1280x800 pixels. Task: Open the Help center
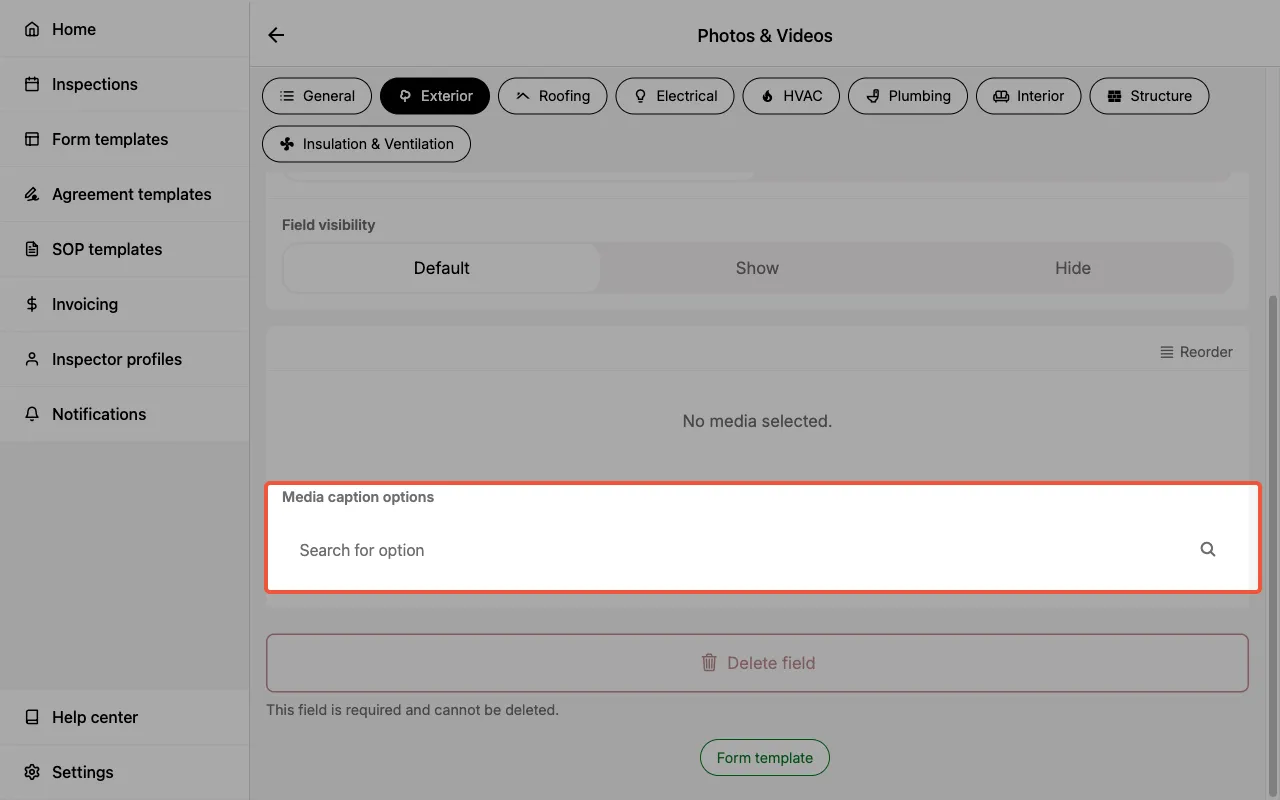[94, 717]
